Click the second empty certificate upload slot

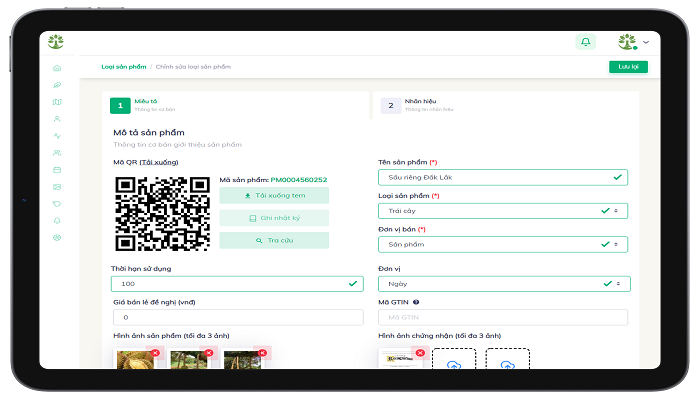508,359
